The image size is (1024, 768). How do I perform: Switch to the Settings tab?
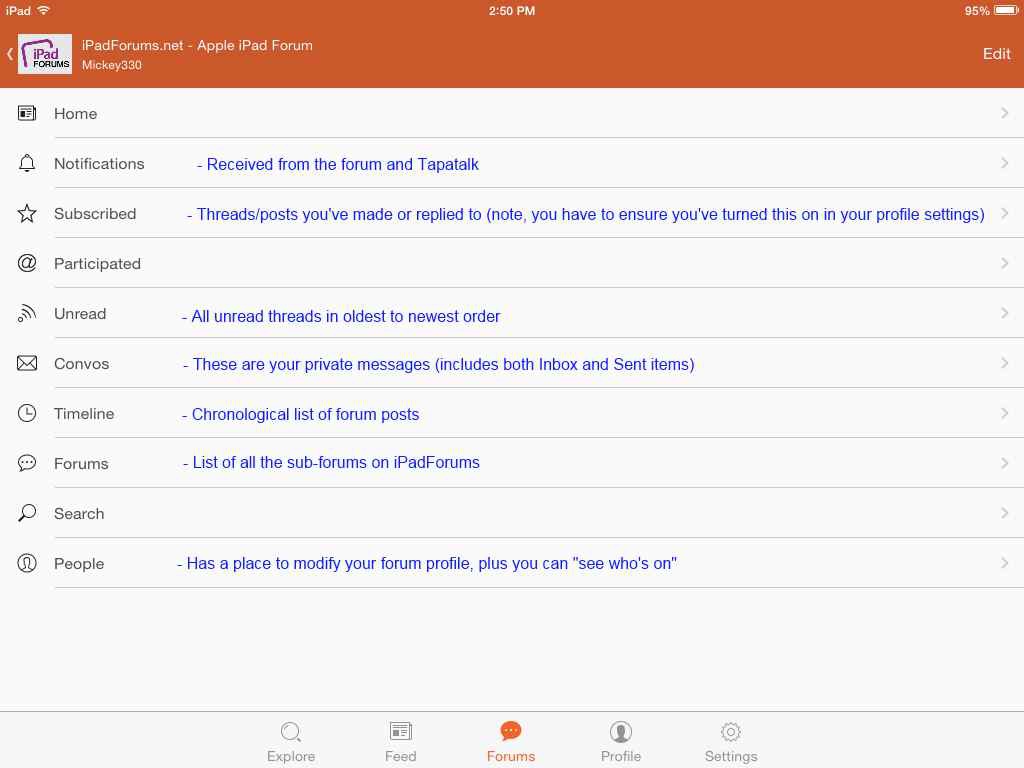coord(731,742)
